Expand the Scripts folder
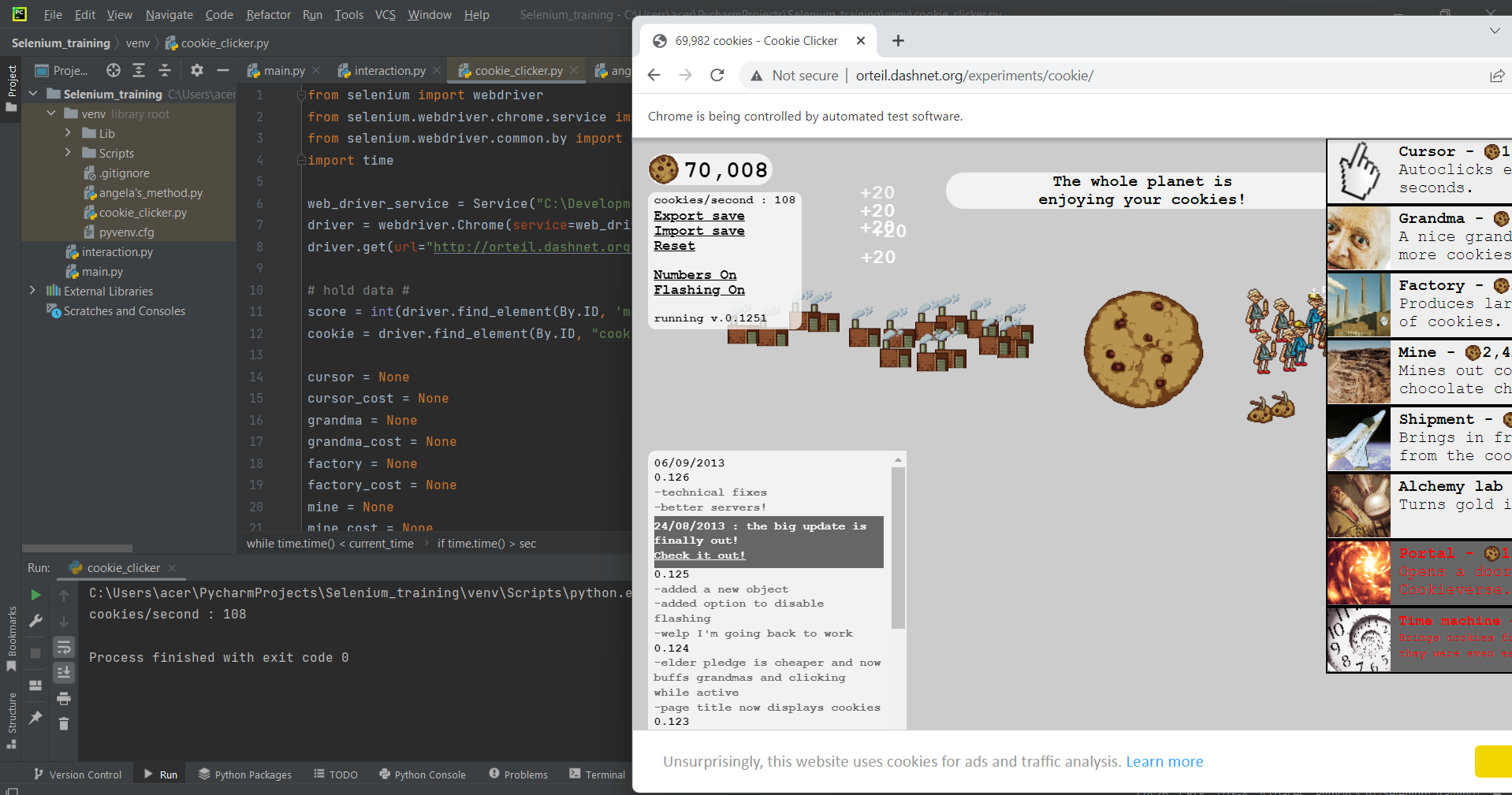Screen dimensions: 1512x795 pos(68,153)
